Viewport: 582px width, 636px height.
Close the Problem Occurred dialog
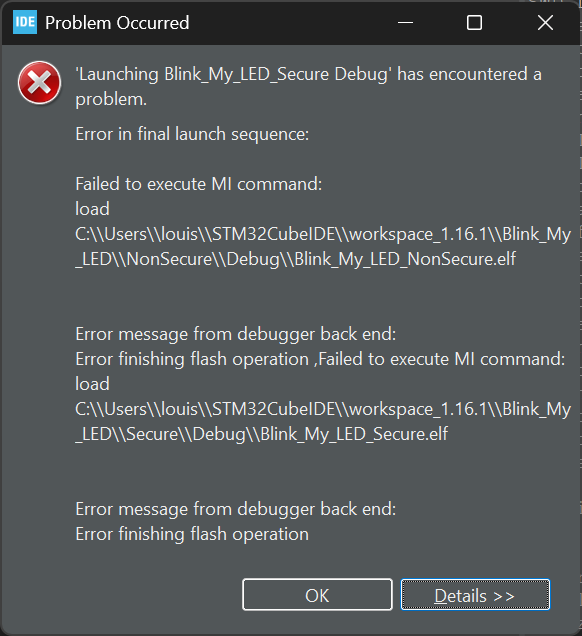point(545,22)
